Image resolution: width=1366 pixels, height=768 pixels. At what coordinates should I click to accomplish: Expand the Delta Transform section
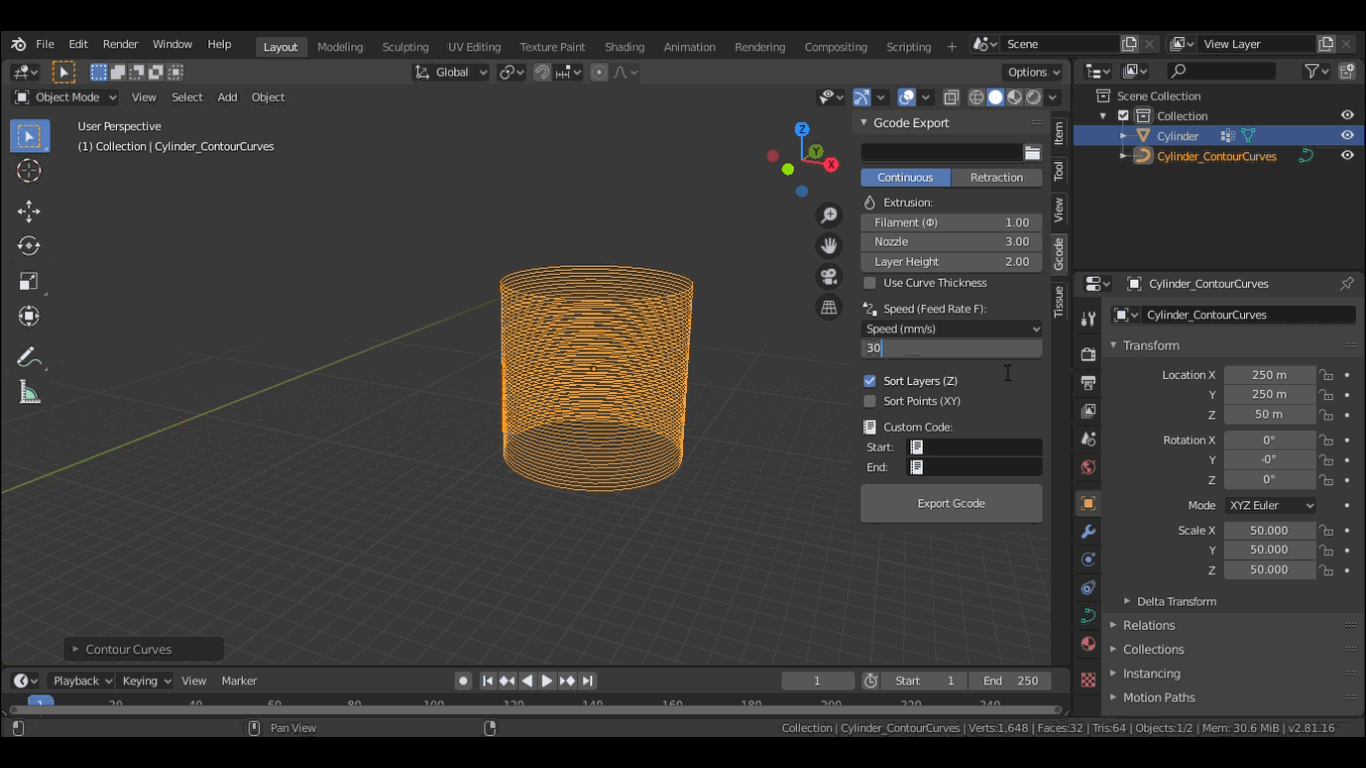click(1176, 601)
